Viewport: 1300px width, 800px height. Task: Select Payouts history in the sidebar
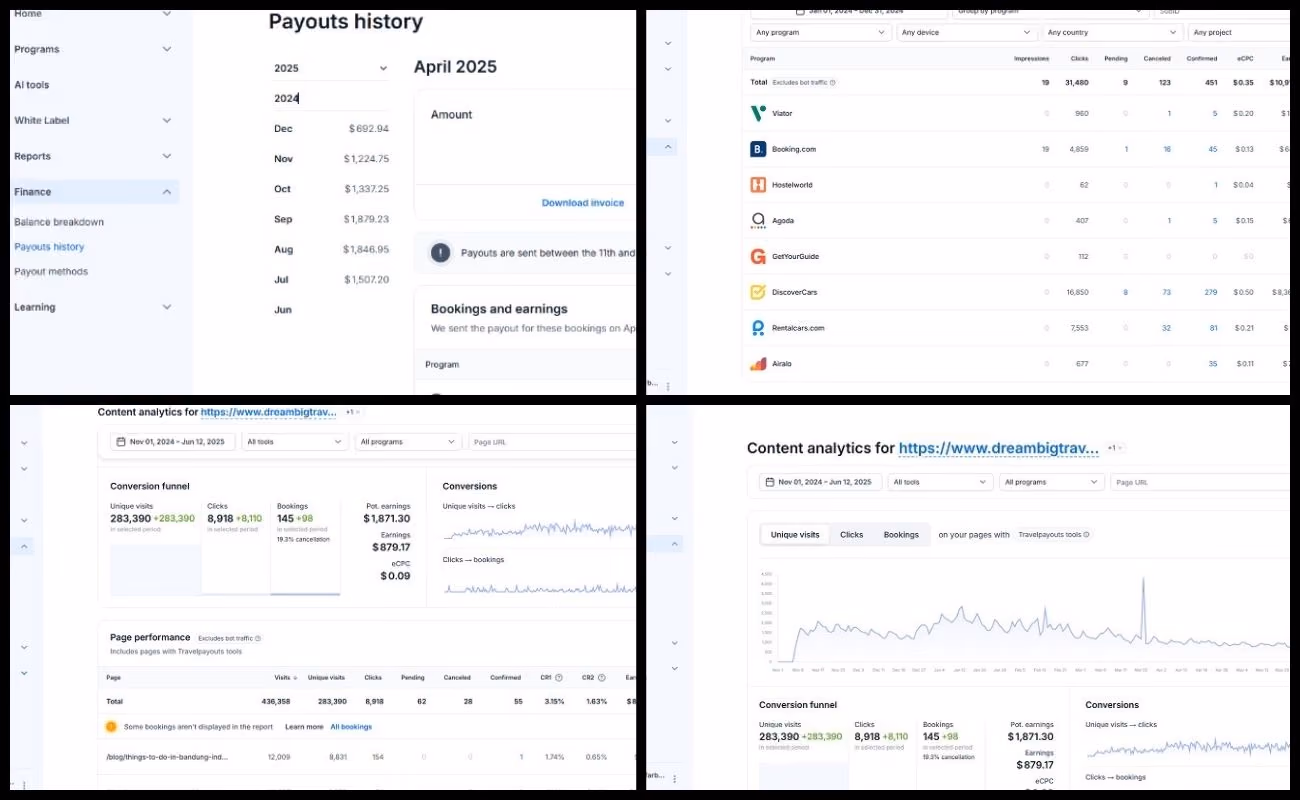[49, 247]
